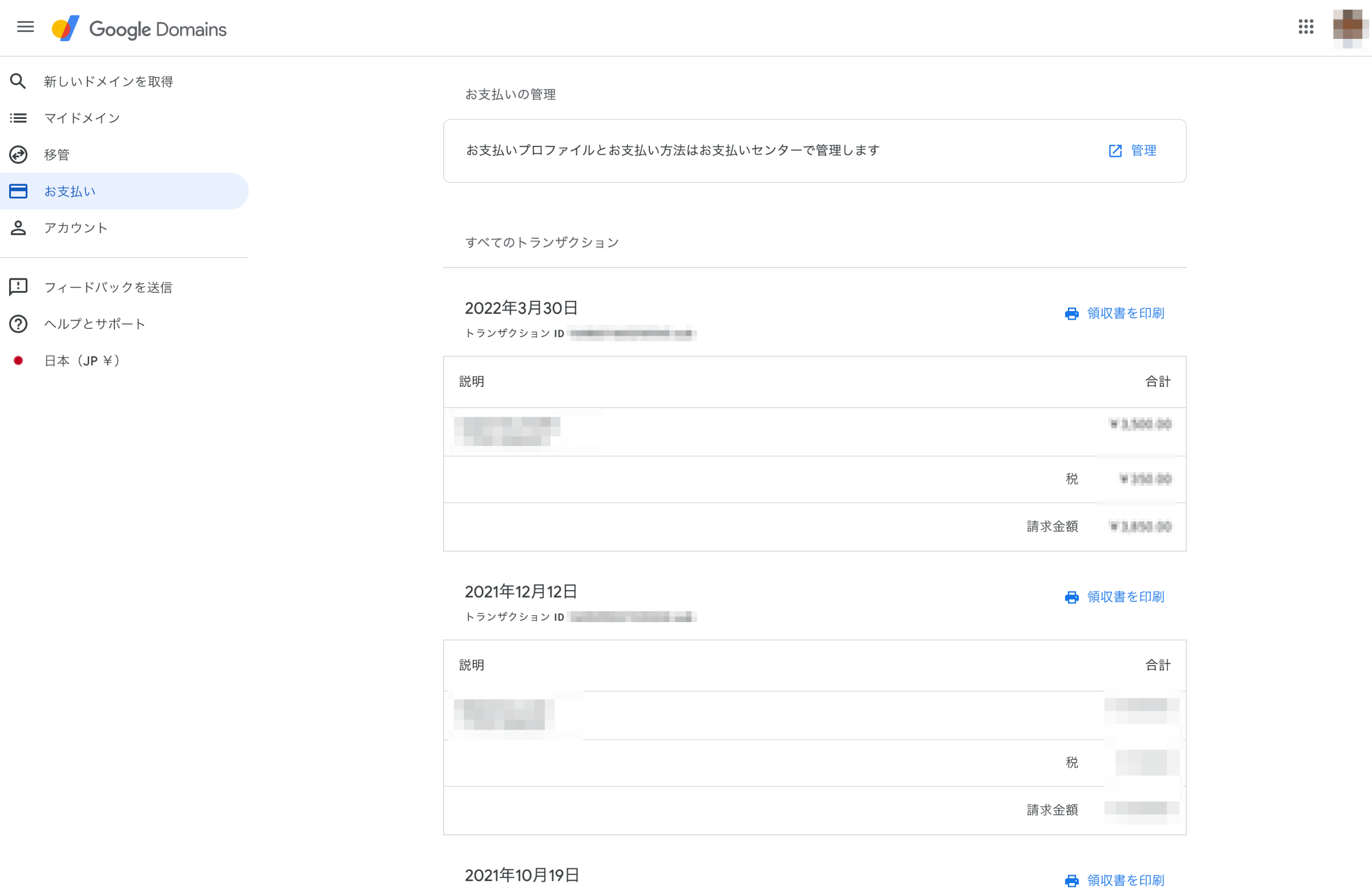
Task: Open the 日本（JP ¥）region selector
Action: [x=81, y=360]
